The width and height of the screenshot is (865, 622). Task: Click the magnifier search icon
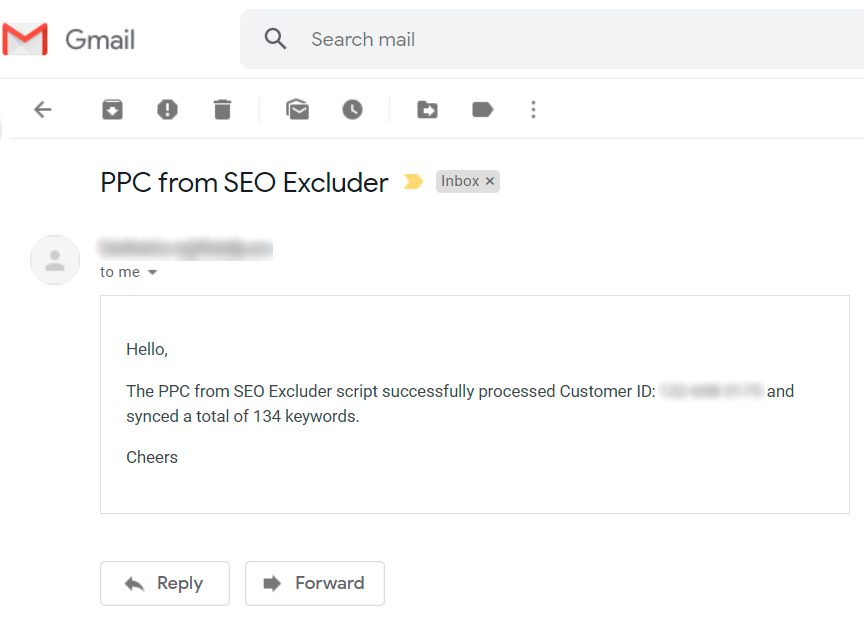[x=275, y=39]
